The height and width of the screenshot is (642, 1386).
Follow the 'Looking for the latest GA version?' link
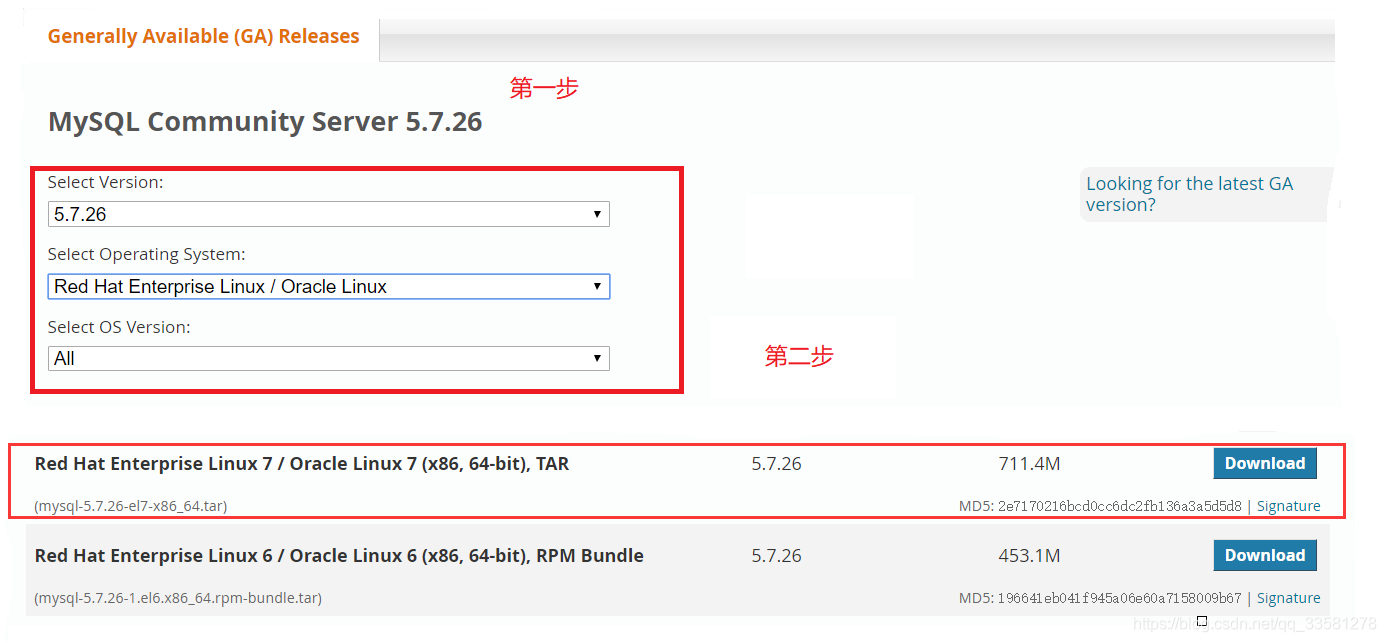point(1190,194)
